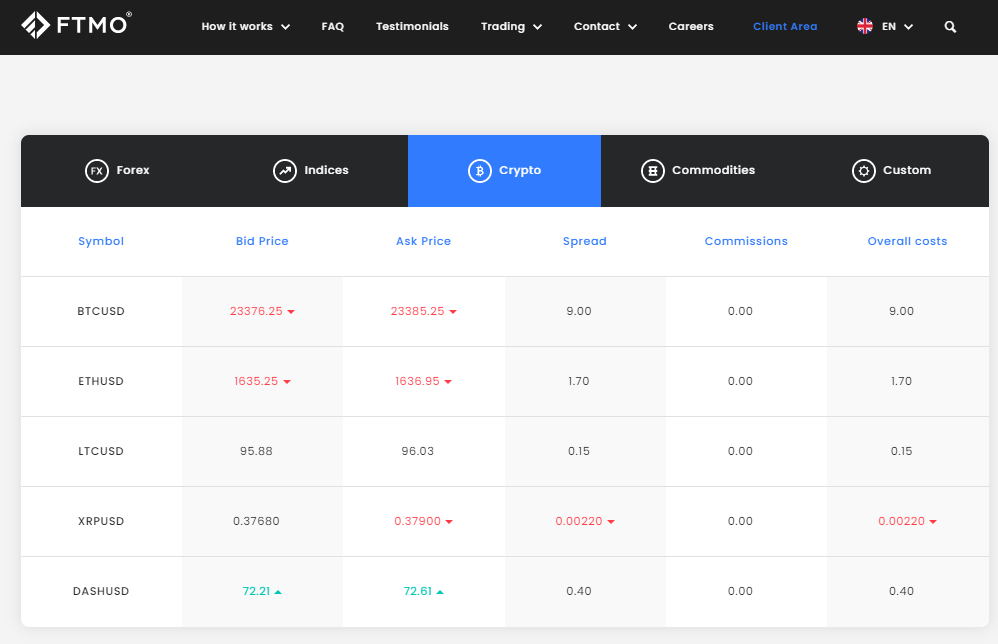Click the XRPUSD ask price down arrow
Screen dimensions: 998x644
[x=449, y=522]
